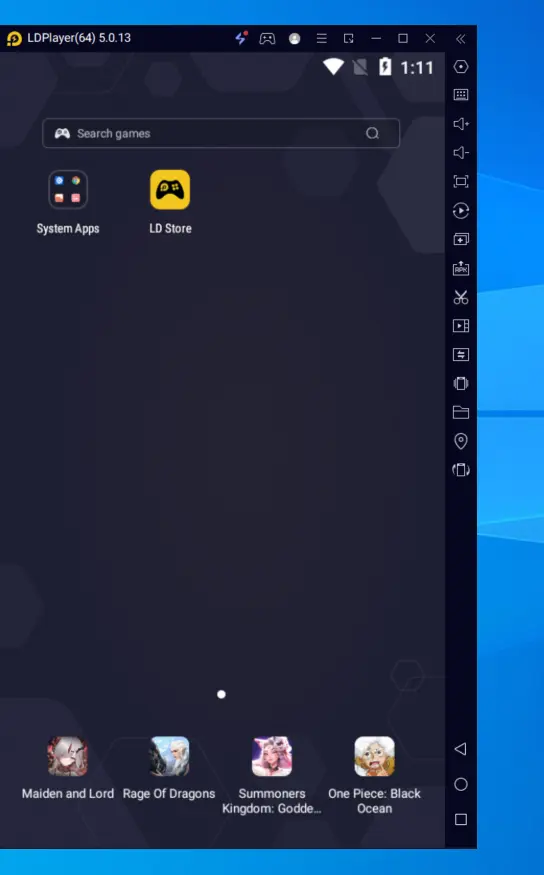Open the shared folder icon

click(461, 412)
